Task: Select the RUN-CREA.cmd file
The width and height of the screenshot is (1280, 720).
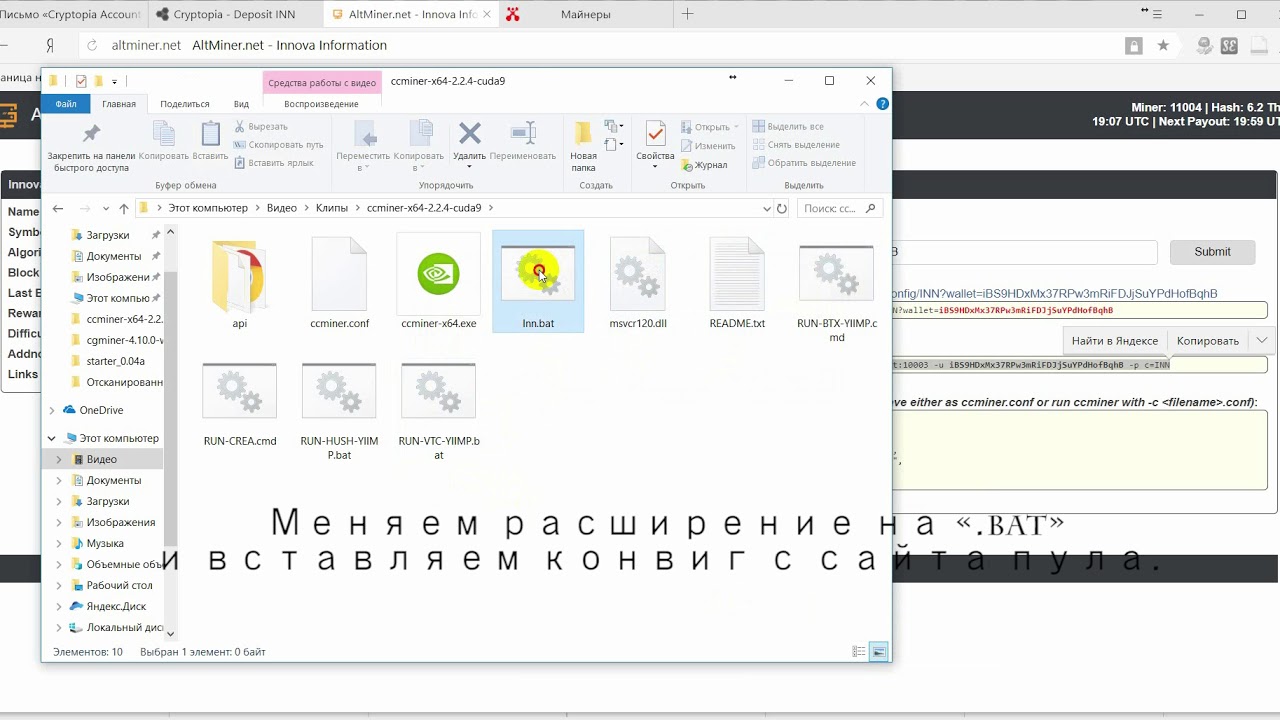Action: click(x=240, y=404)
